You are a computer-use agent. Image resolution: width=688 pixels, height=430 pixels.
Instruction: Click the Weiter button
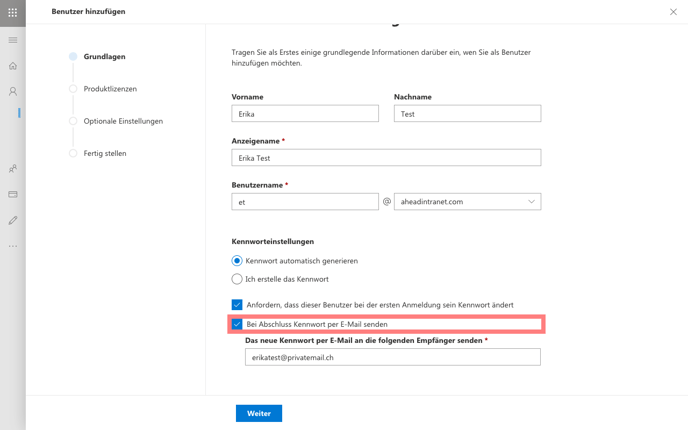259,413
